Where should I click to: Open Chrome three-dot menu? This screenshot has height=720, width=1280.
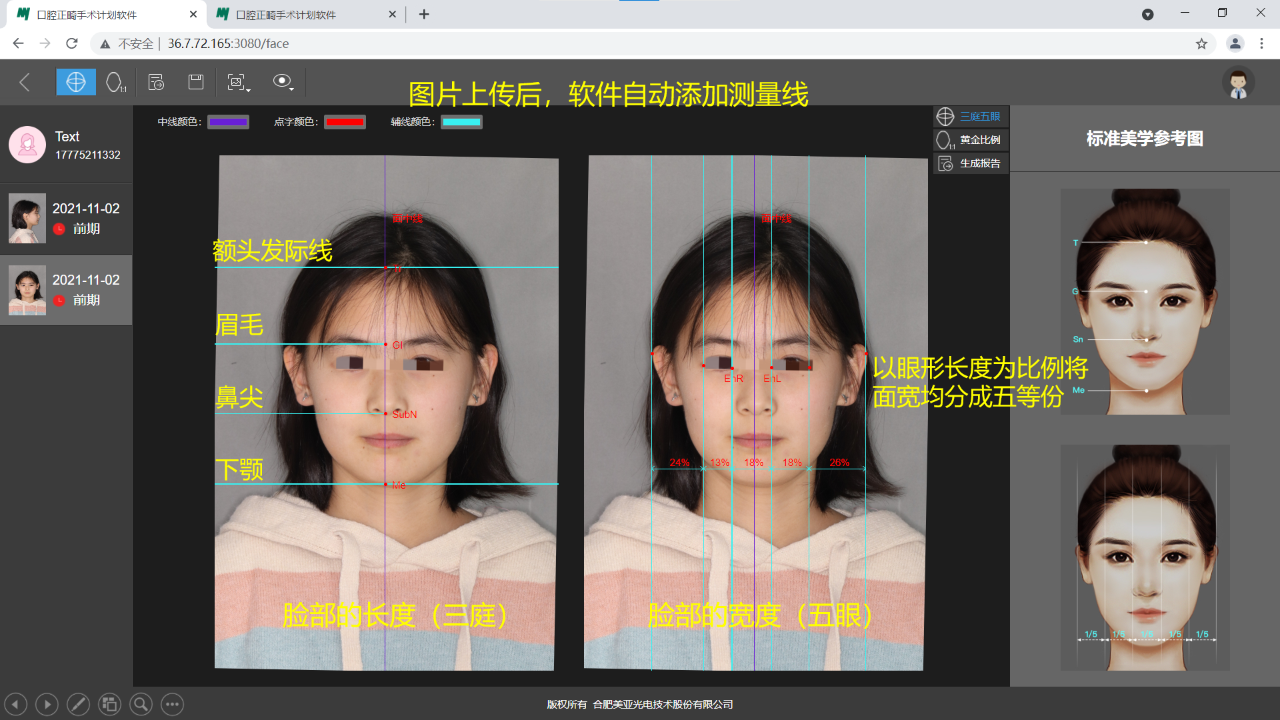[1263, 44]
